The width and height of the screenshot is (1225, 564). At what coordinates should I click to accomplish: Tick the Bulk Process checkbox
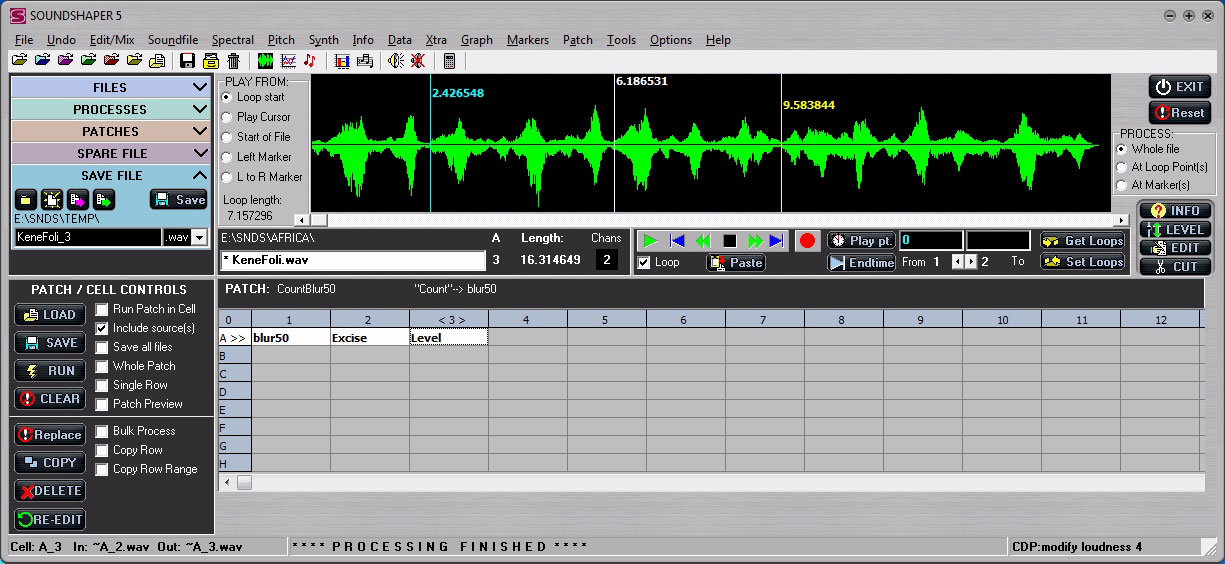102,431
